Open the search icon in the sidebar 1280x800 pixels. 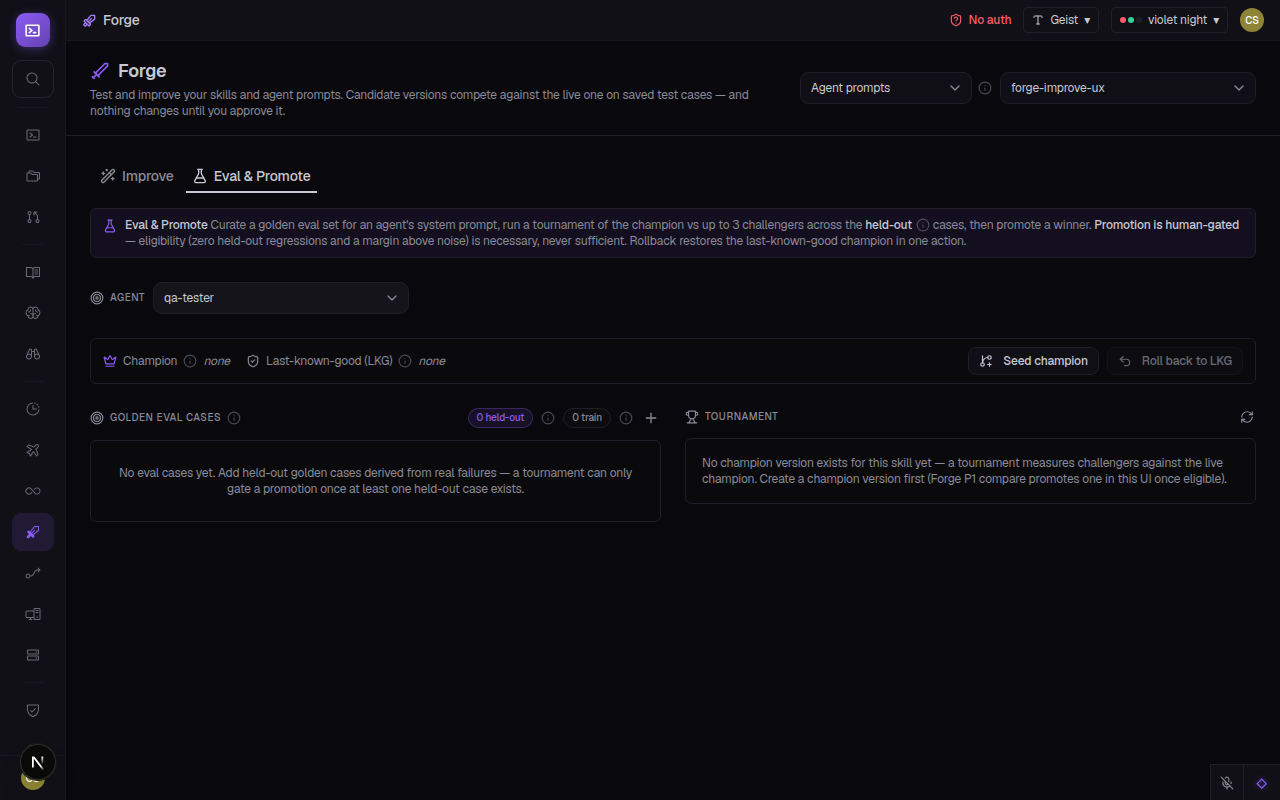pyautogui.click(x=33, y=79)
